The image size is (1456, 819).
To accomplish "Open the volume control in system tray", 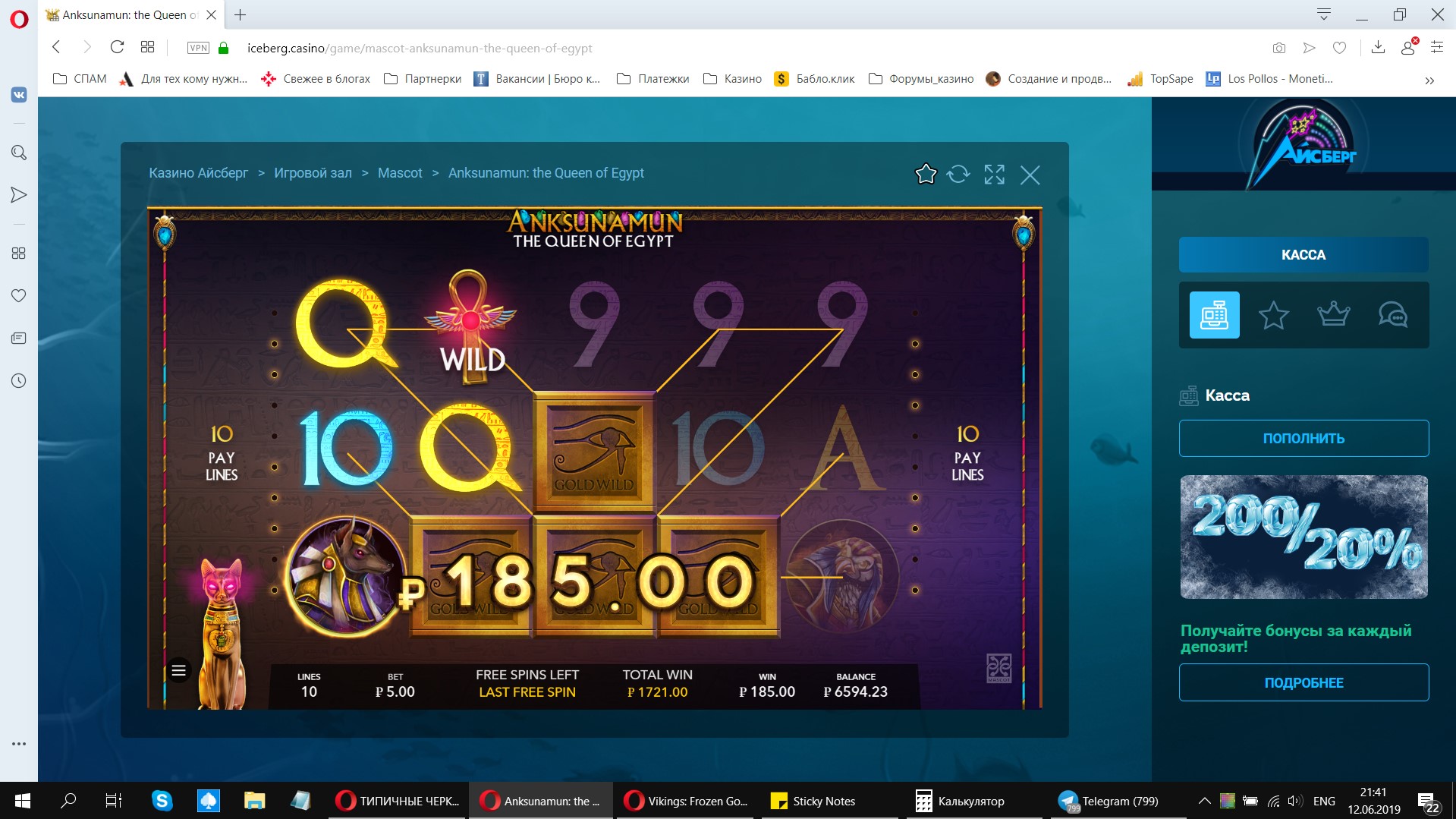I will coord(1295,801).
